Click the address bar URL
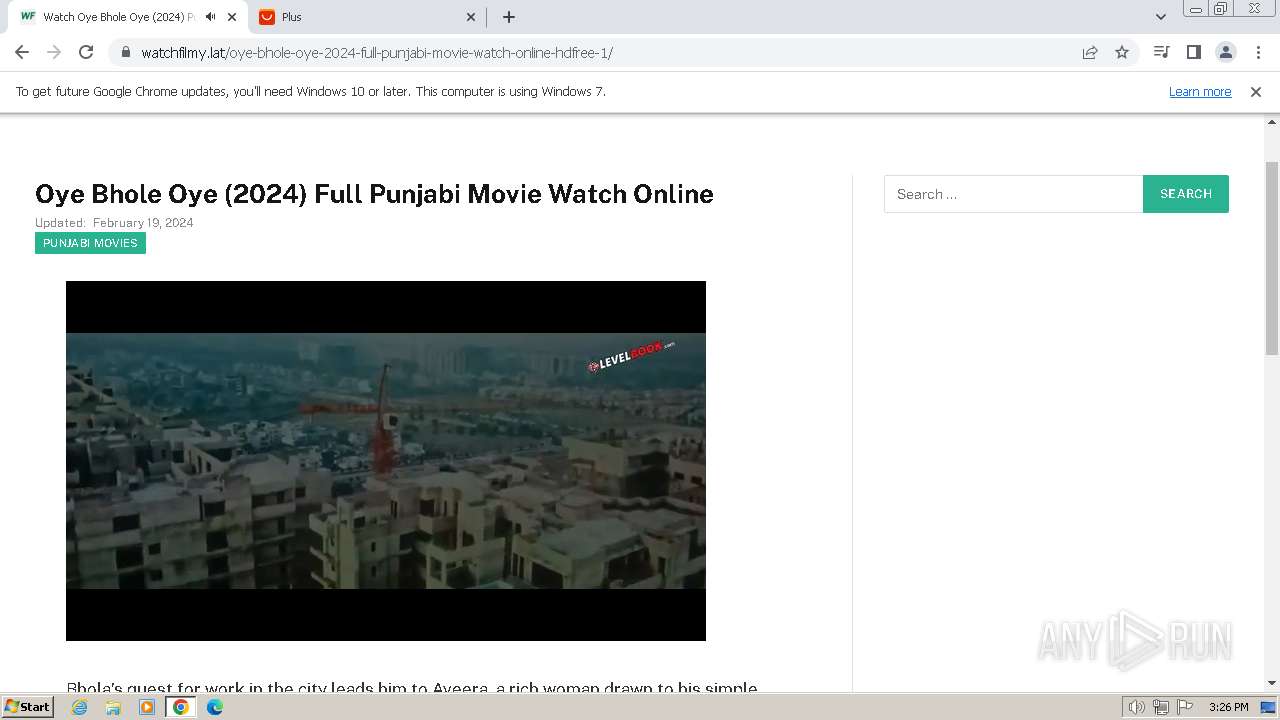 pyautogui.click(x=377, y=53)
